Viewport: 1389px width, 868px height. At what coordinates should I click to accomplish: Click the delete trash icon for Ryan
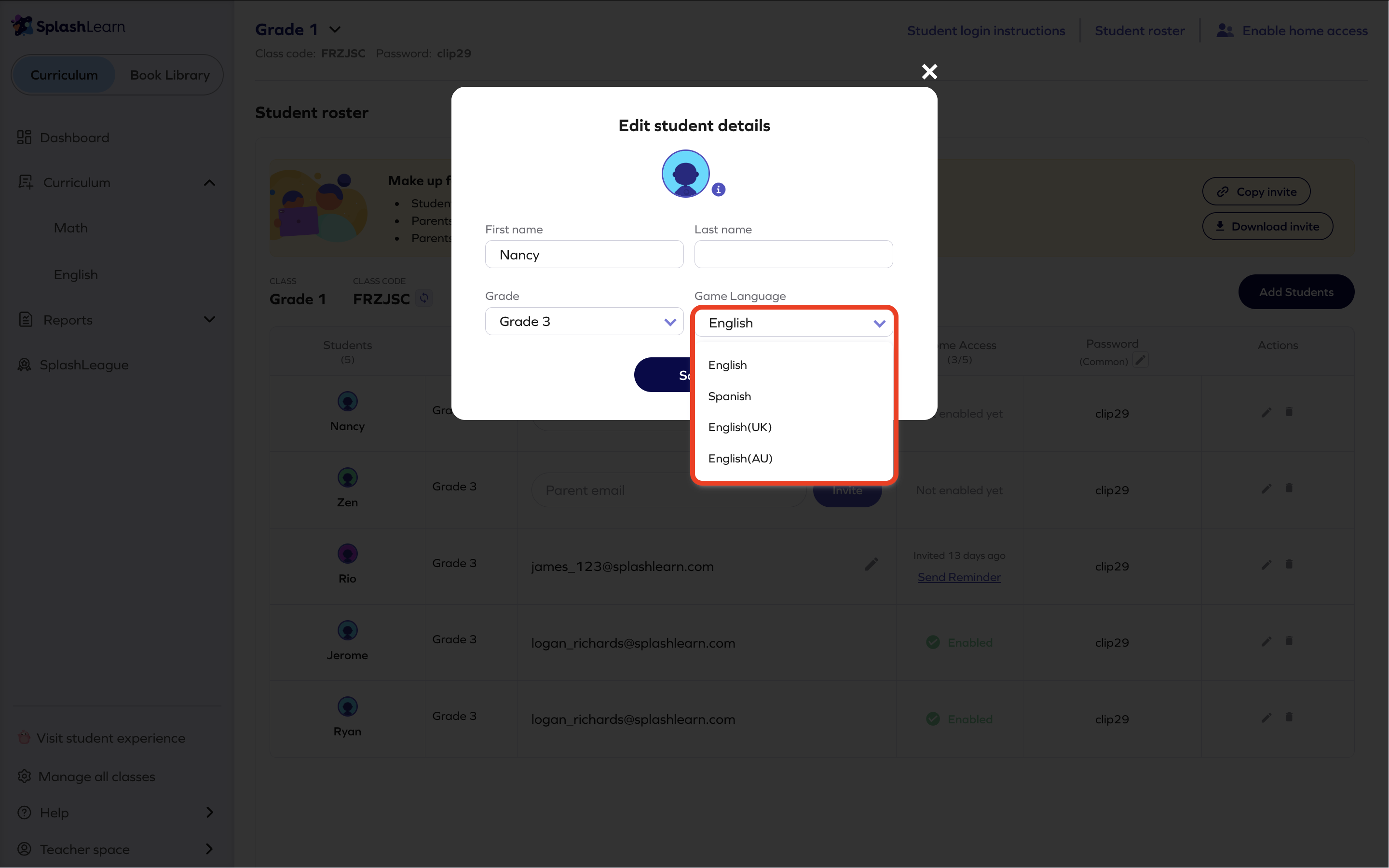click(1289, 717)
